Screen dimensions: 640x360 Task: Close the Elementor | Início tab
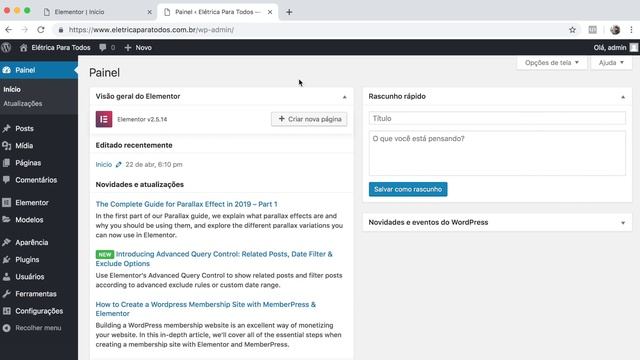pyautogui.click(x=149, y=12)
